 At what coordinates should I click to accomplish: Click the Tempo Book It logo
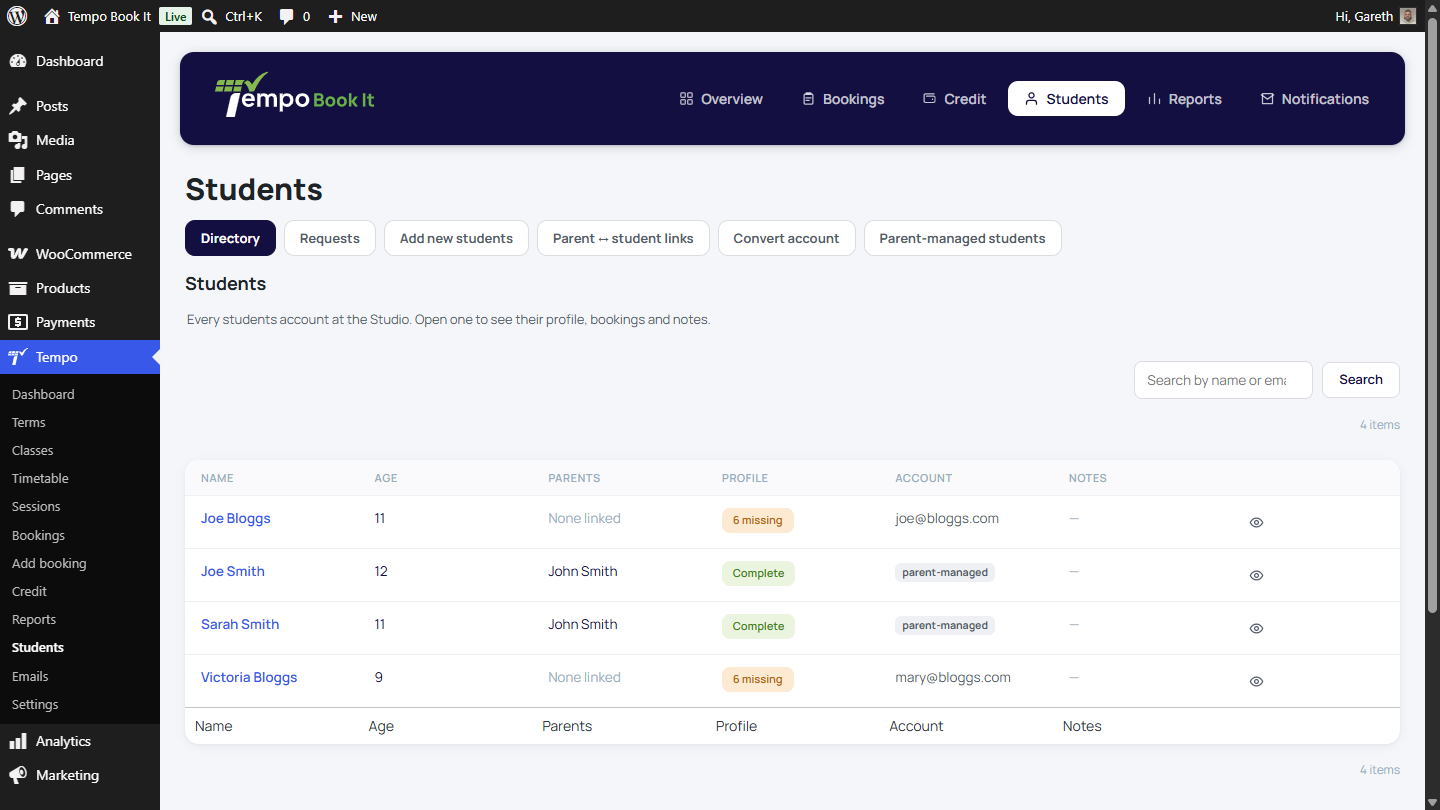(x=295, y=95)
